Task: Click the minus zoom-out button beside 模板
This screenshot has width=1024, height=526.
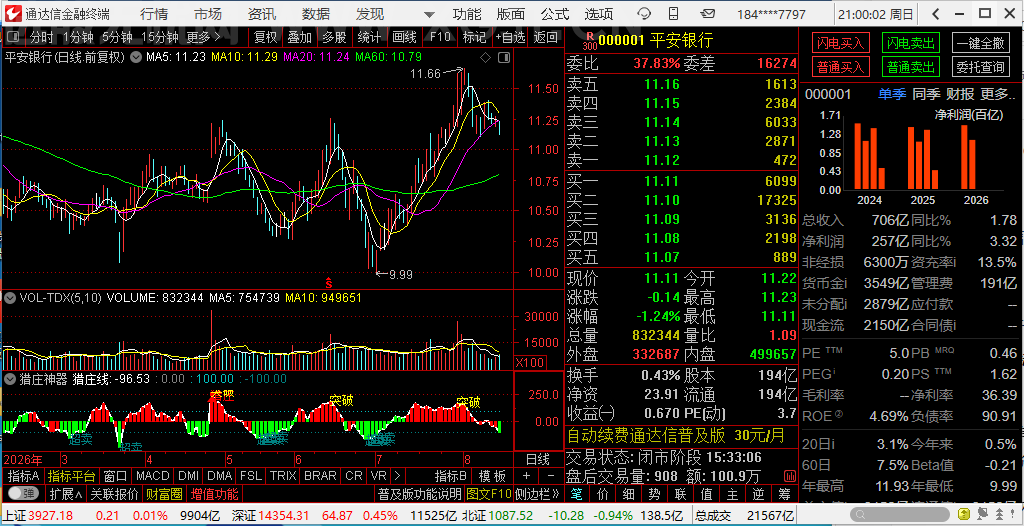Action: [x=550, y=476]
